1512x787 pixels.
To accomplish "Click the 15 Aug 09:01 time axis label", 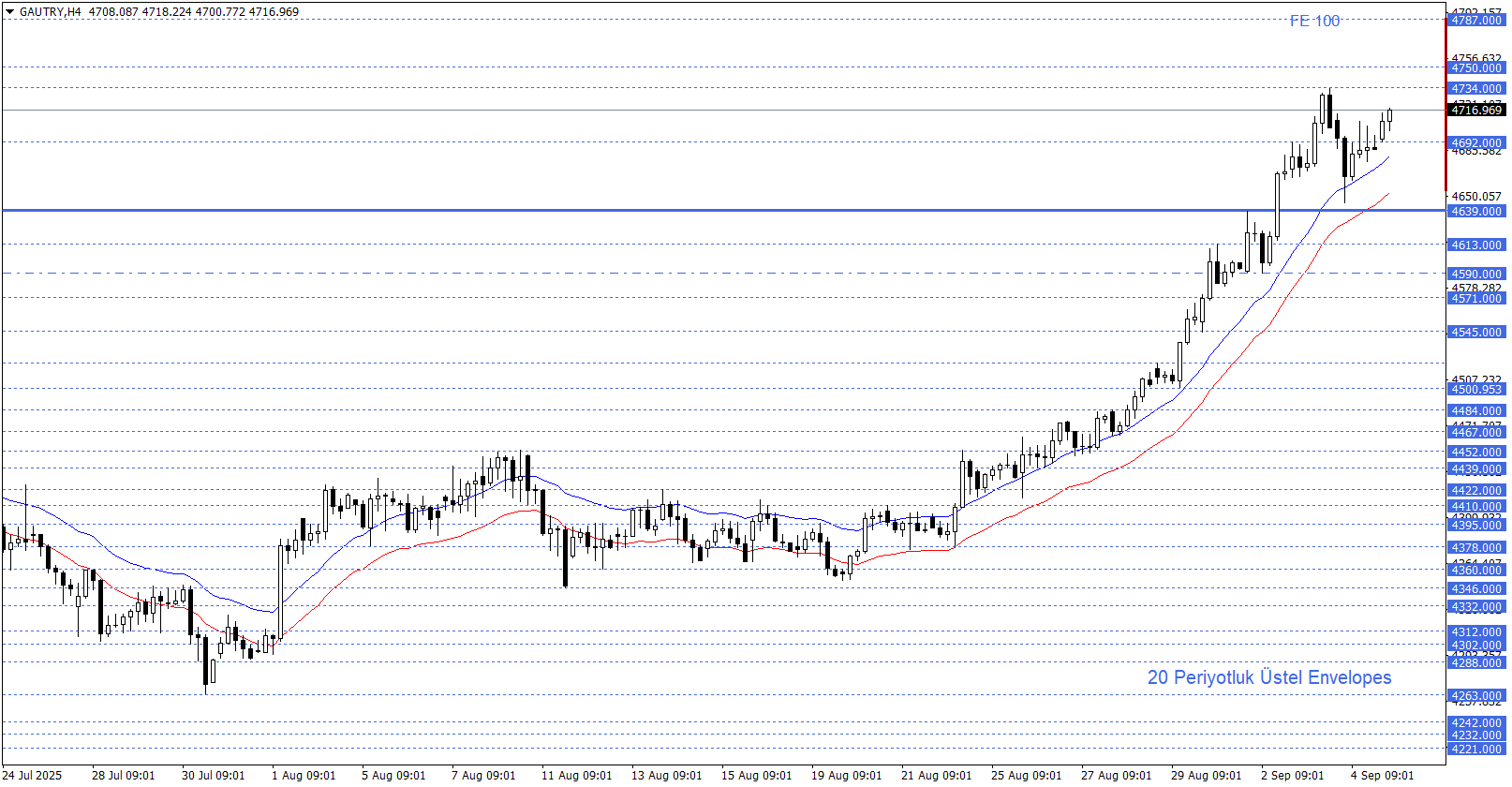I will point(756,775).
